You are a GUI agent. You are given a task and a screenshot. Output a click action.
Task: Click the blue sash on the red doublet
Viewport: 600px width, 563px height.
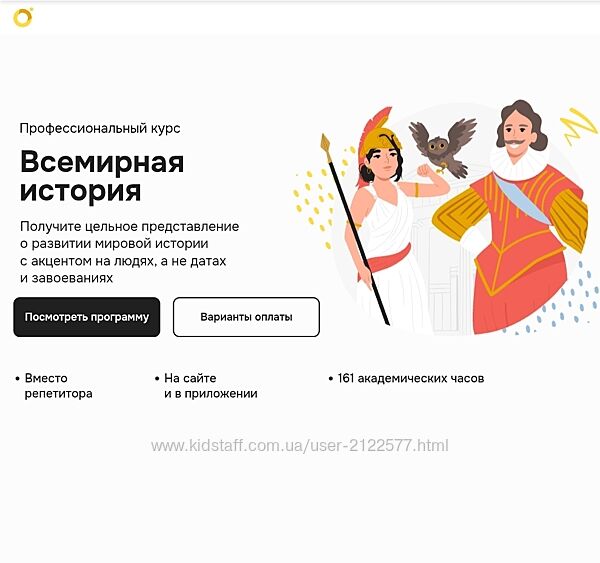523,200
